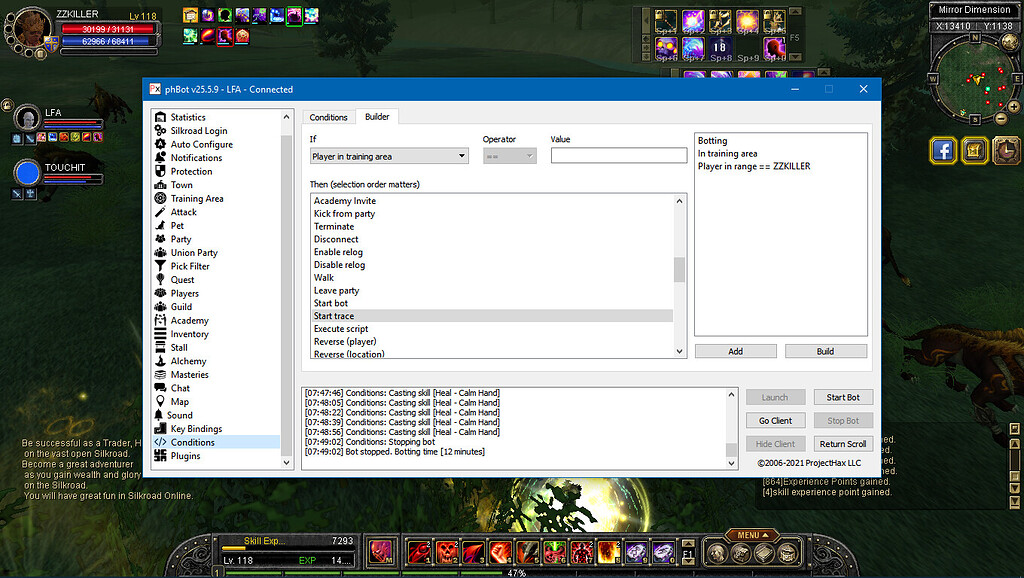Open the clock icon in game HUD
The image size is (1024, 578).
point(1006,151)
